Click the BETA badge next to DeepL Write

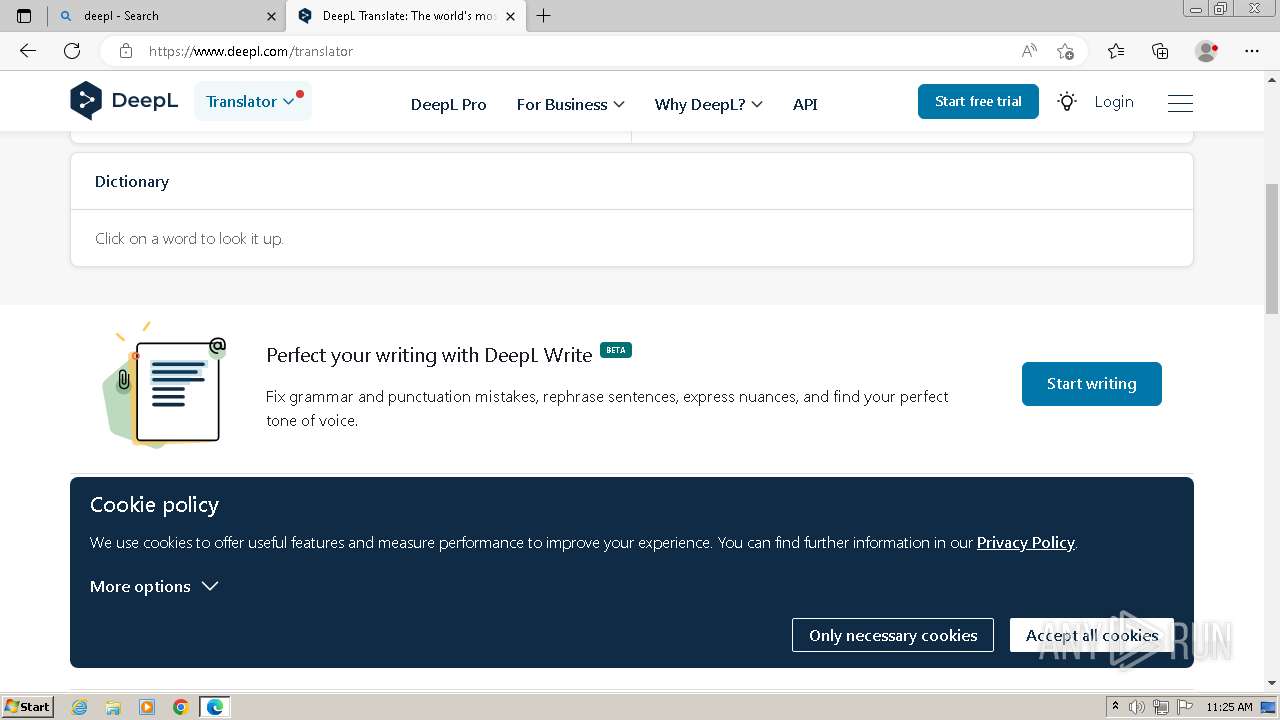click(x=616, y=350)
